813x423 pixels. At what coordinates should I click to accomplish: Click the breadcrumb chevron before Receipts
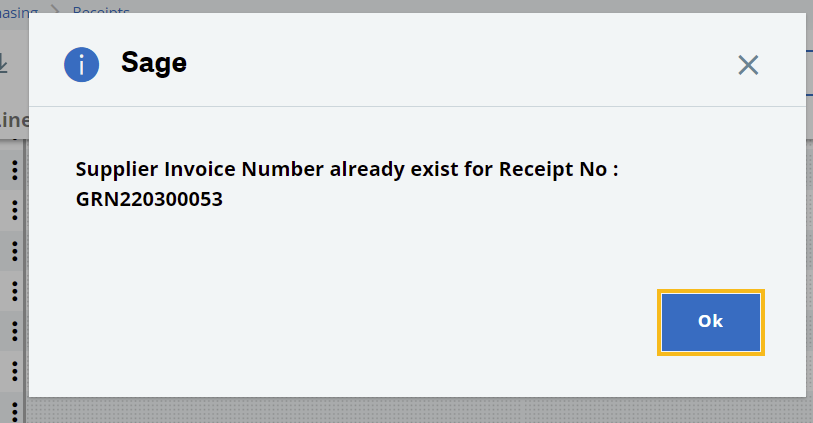pyautogui.click(x=55, y=10)
